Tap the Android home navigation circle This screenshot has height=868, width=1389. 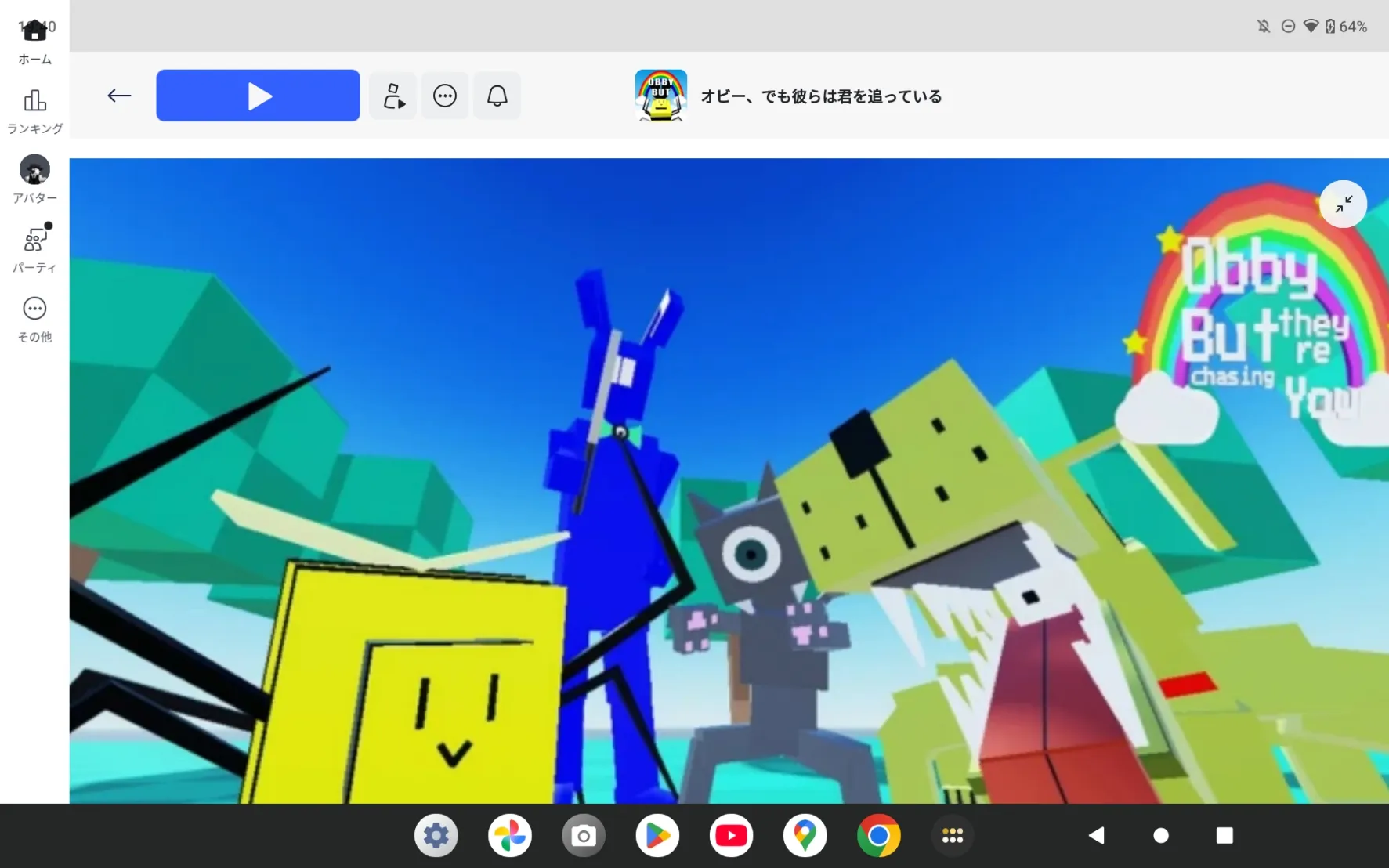(x=1161, y=836)
